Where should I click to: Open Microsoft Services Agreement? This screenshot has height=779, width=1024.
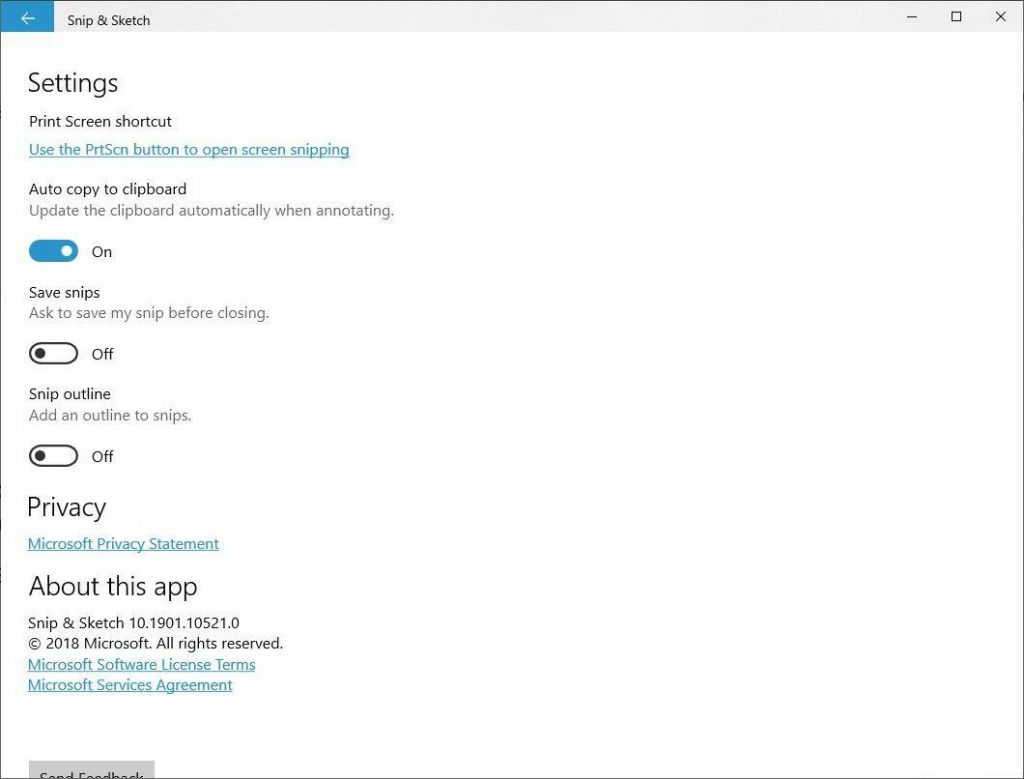coord(130,684)
